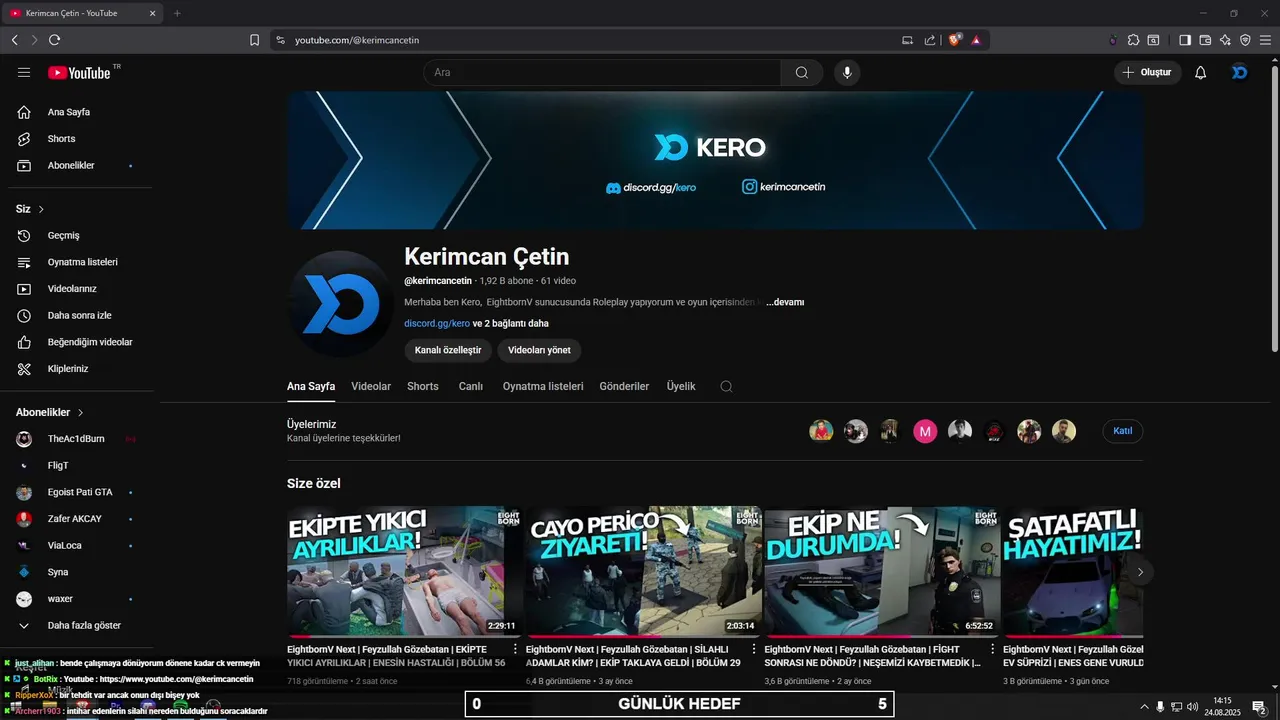Open Daha sonra izle
This screenshot has width=1280, height=720.
pos(80,315)
